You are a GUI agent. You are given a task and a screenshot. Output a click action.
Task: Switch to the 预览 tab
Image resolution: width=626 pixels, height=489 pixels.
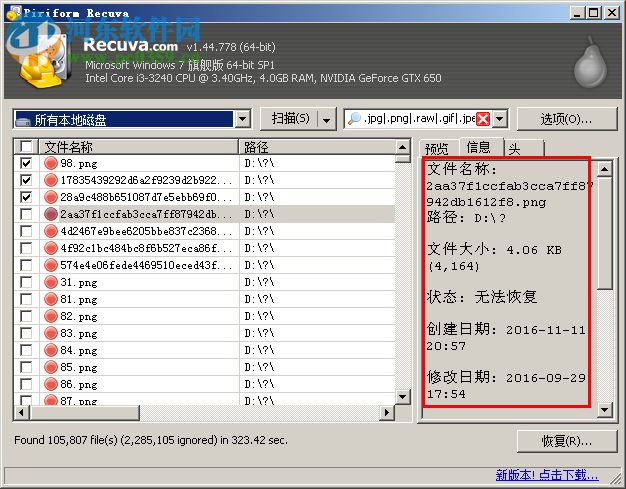(x=437, y=148)
